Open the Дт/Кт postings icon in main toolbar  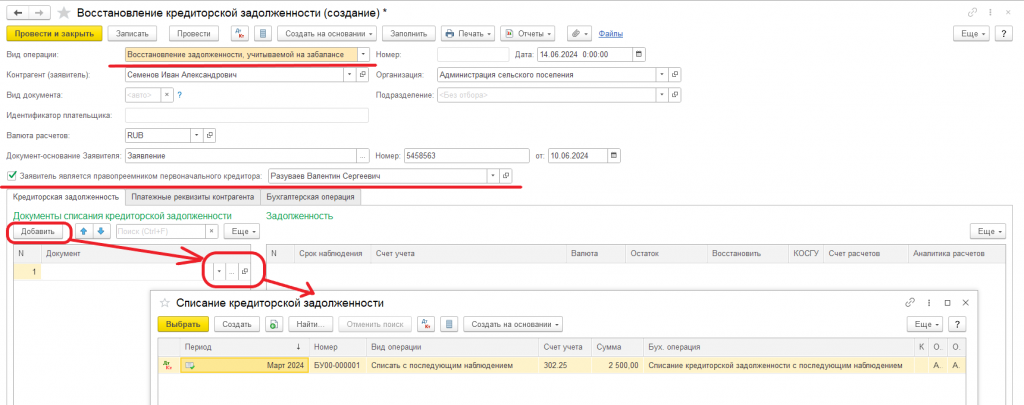tap(240, 33)
